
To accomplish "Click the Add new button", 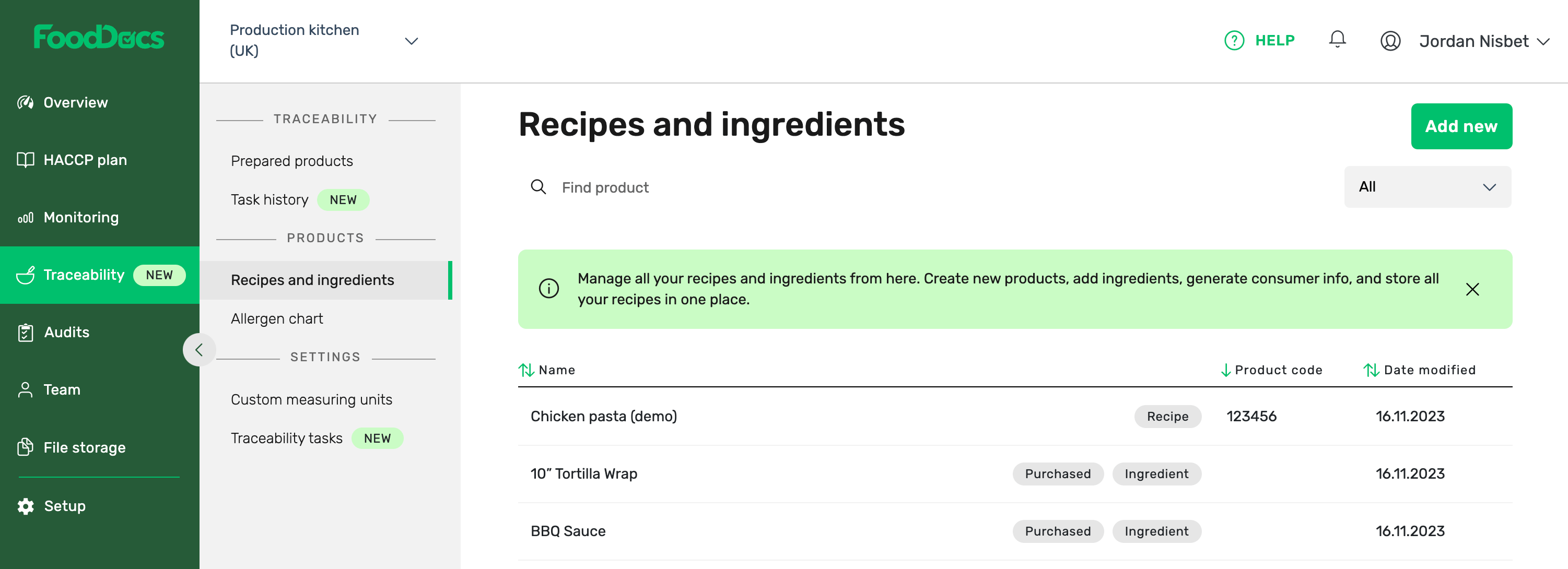I will coord(1461,126).
